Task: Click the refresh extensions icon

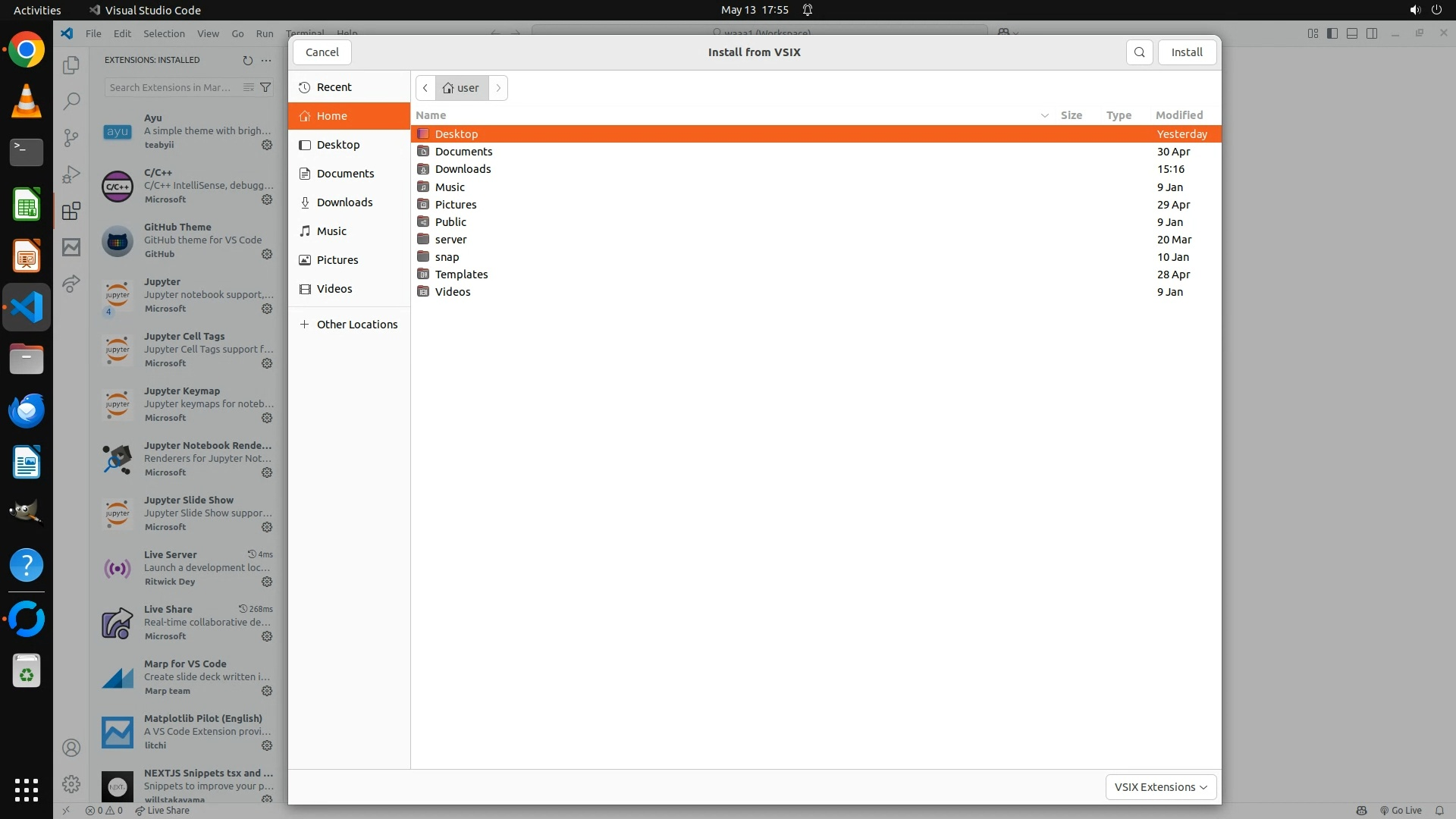Action: 247,60
